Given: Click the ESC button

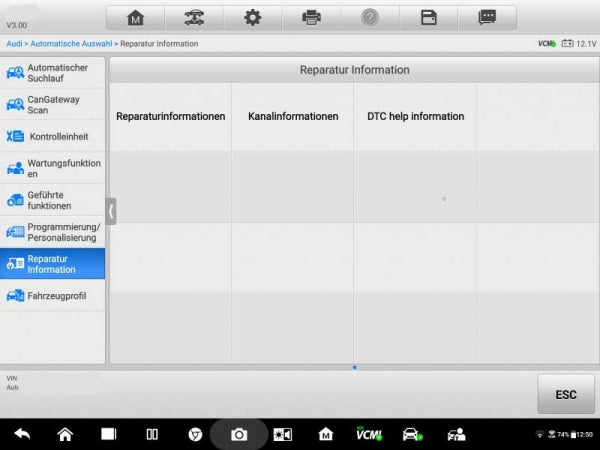Looking at the screenshot, I should (x=566, y=394).
